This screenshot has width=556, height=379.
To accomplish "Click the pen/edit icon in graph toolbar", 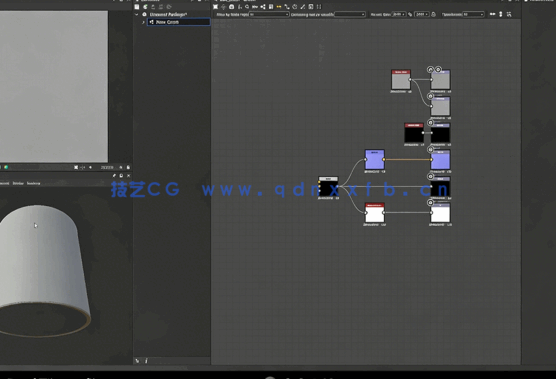I will (303, 7).
